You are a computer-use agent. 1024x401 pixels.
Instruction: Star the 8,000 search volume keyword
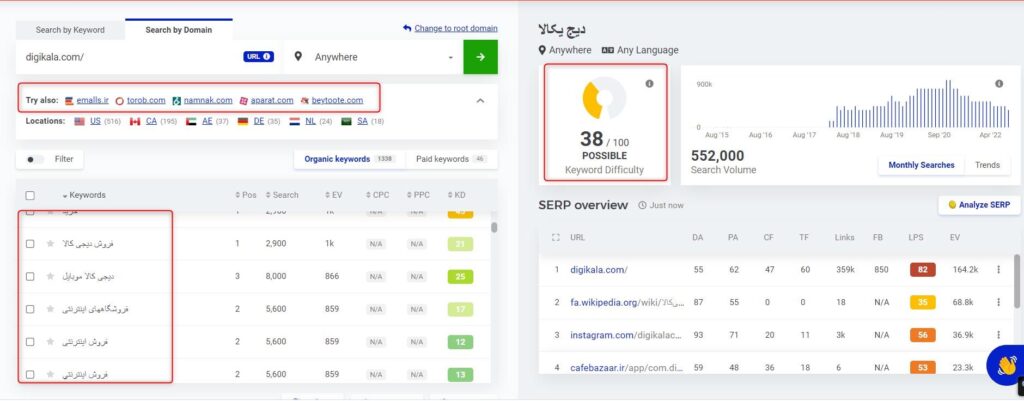tap(50, 276)
